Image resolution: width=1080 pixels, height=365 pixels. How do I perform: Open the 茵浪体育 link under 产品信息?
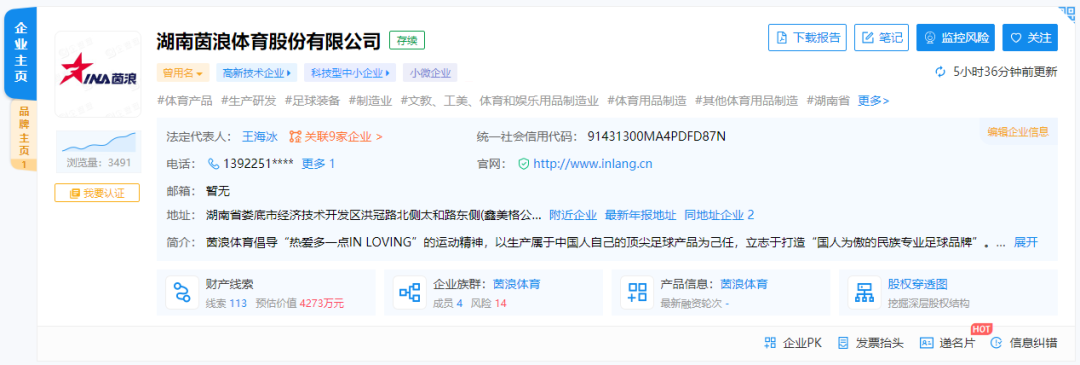tap(744, 284)
